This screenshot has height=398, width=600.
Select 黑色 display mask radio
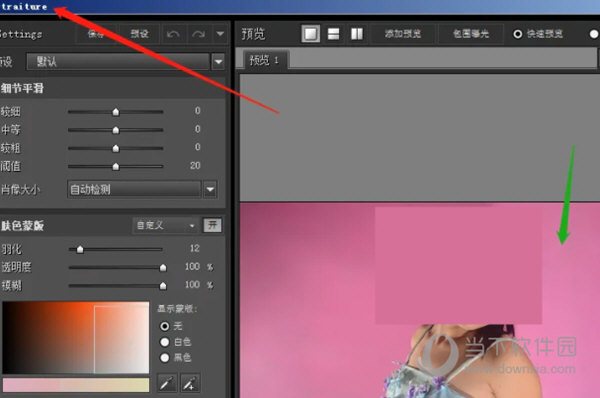point(165,357)
